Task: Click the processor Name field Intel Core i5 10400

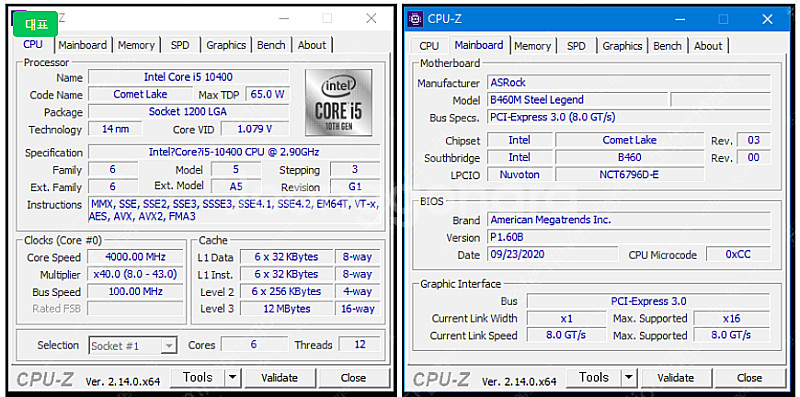Action: click(x=188, y=77)
